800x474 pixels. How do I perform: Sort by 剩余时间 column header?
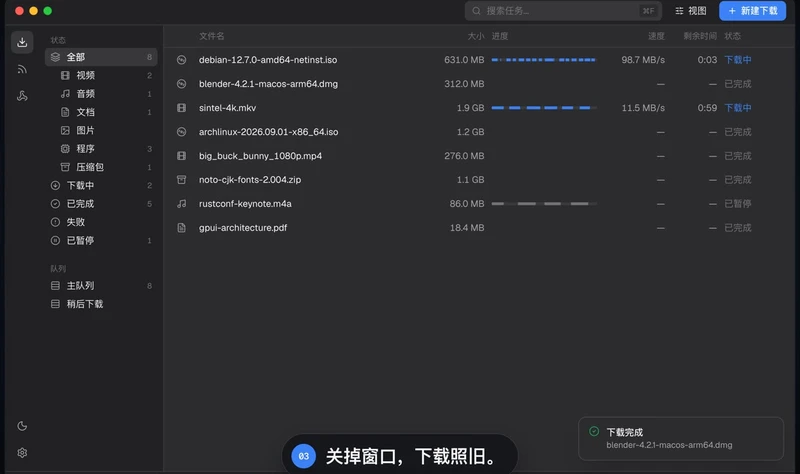coord(700,36)
